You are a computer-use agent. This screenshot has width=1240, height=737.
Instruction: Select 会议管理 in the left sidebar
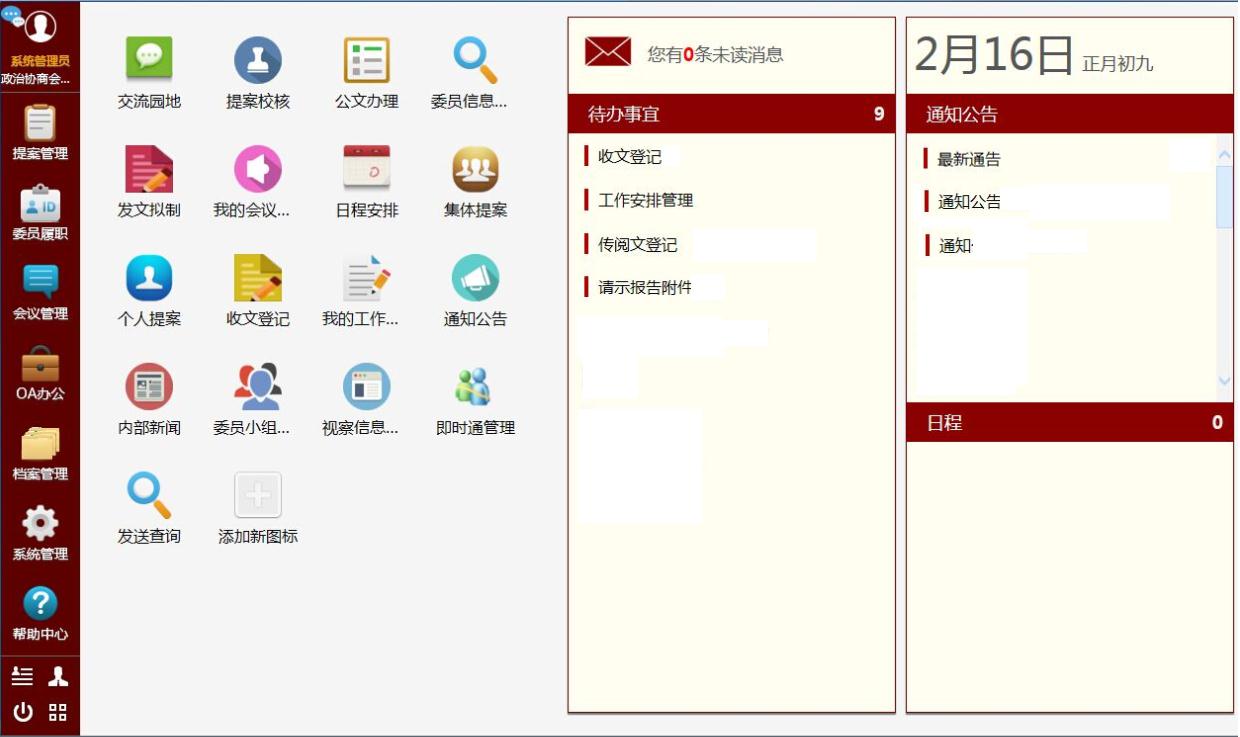click(x=40, y=293)
